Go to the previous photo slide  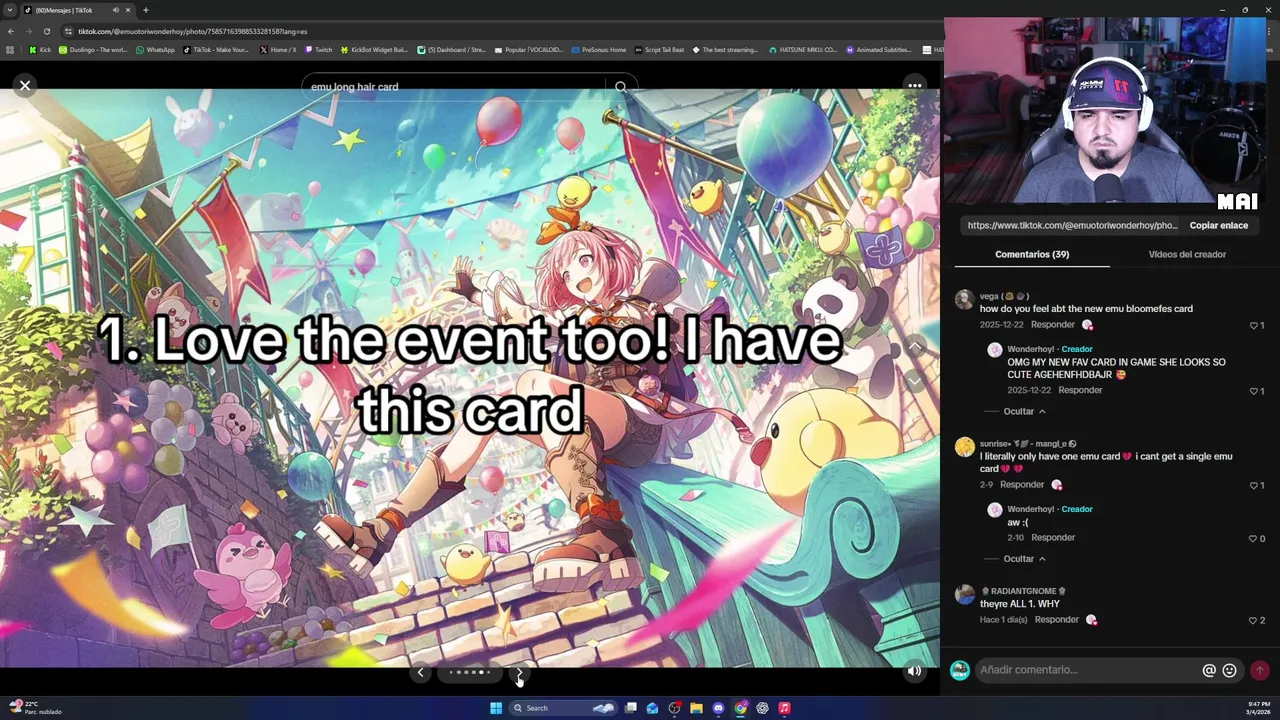coord(420,672)
